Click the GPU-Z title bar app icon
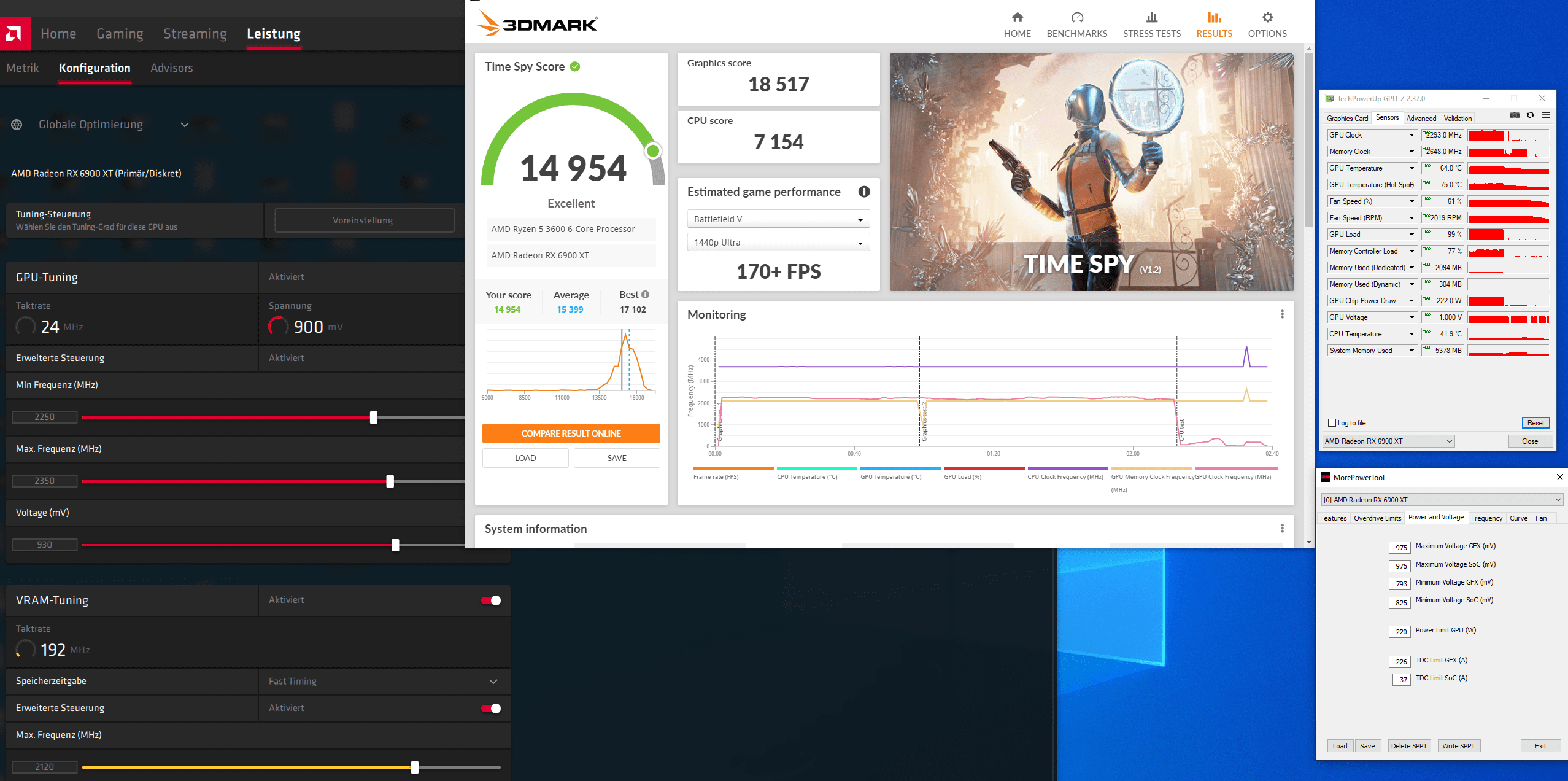Screen dimensions: 1568x781 (1330, 98)
